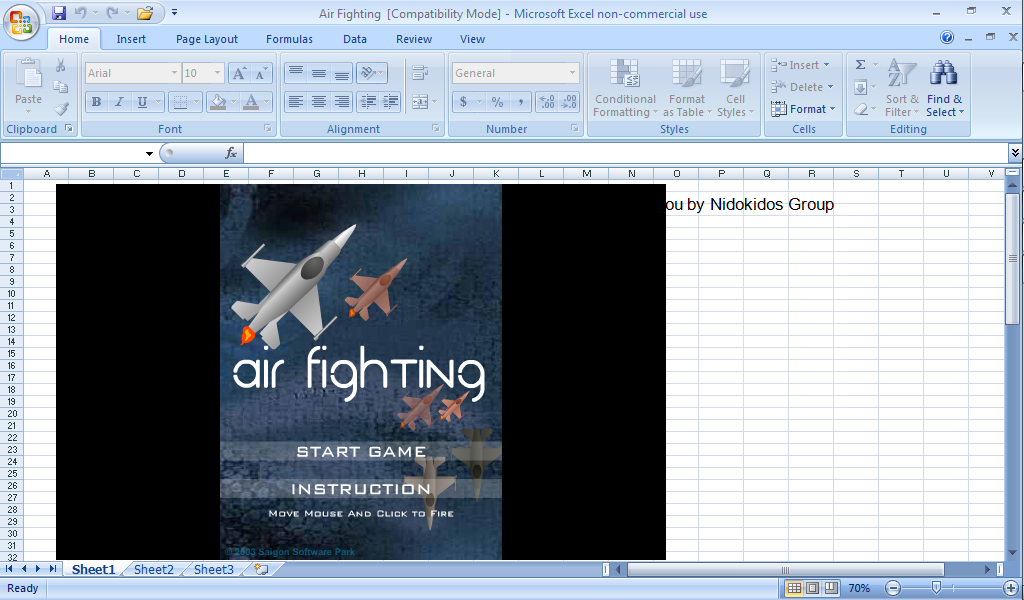Middle align cell contents
Viewport: 1024px width, 600px height.
pos(319,73)
